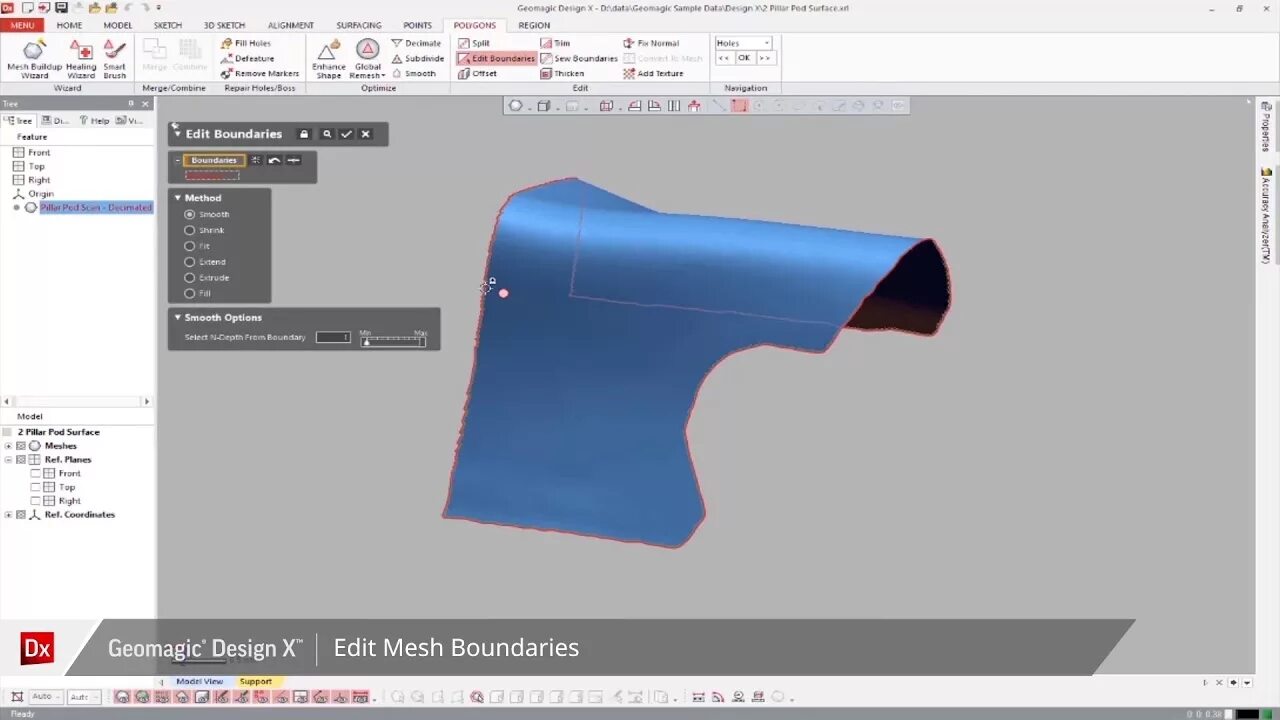Image resolution: width=1280 pixels, height=720 pixels.
Task: Toggle visibility checkbox for Right plane
Action: coord(36,500)
